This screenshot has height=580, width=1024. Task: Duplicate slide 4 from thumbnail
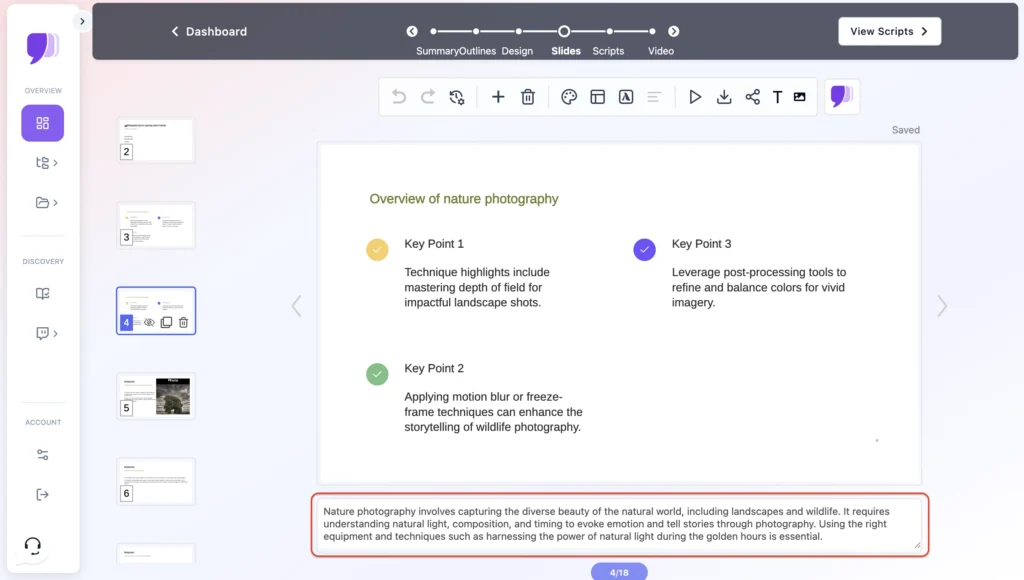167,323
